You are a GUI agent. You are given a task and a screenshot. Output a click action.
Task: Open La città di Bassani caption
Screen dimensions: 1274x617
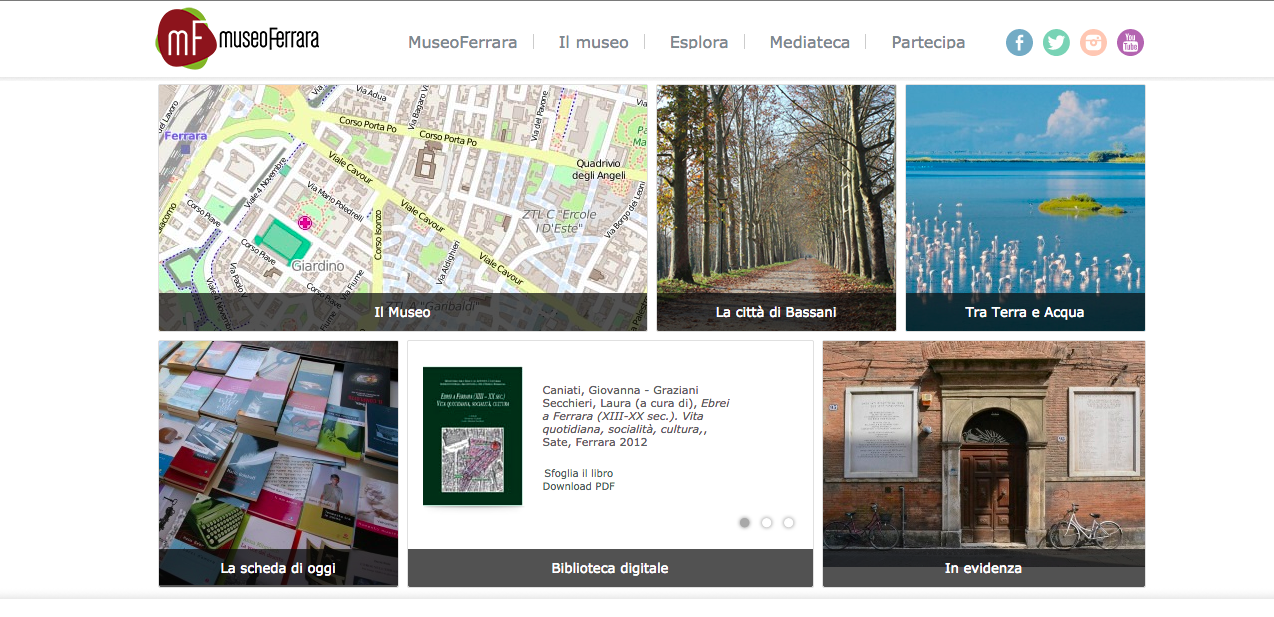pyautogui.click(x=776, y=312)
